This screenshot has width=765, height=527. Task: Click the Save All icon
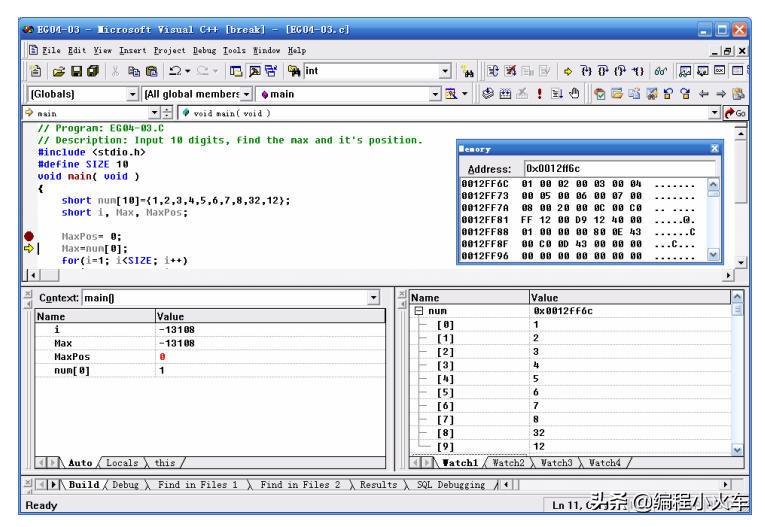click(x=93, y=71)
